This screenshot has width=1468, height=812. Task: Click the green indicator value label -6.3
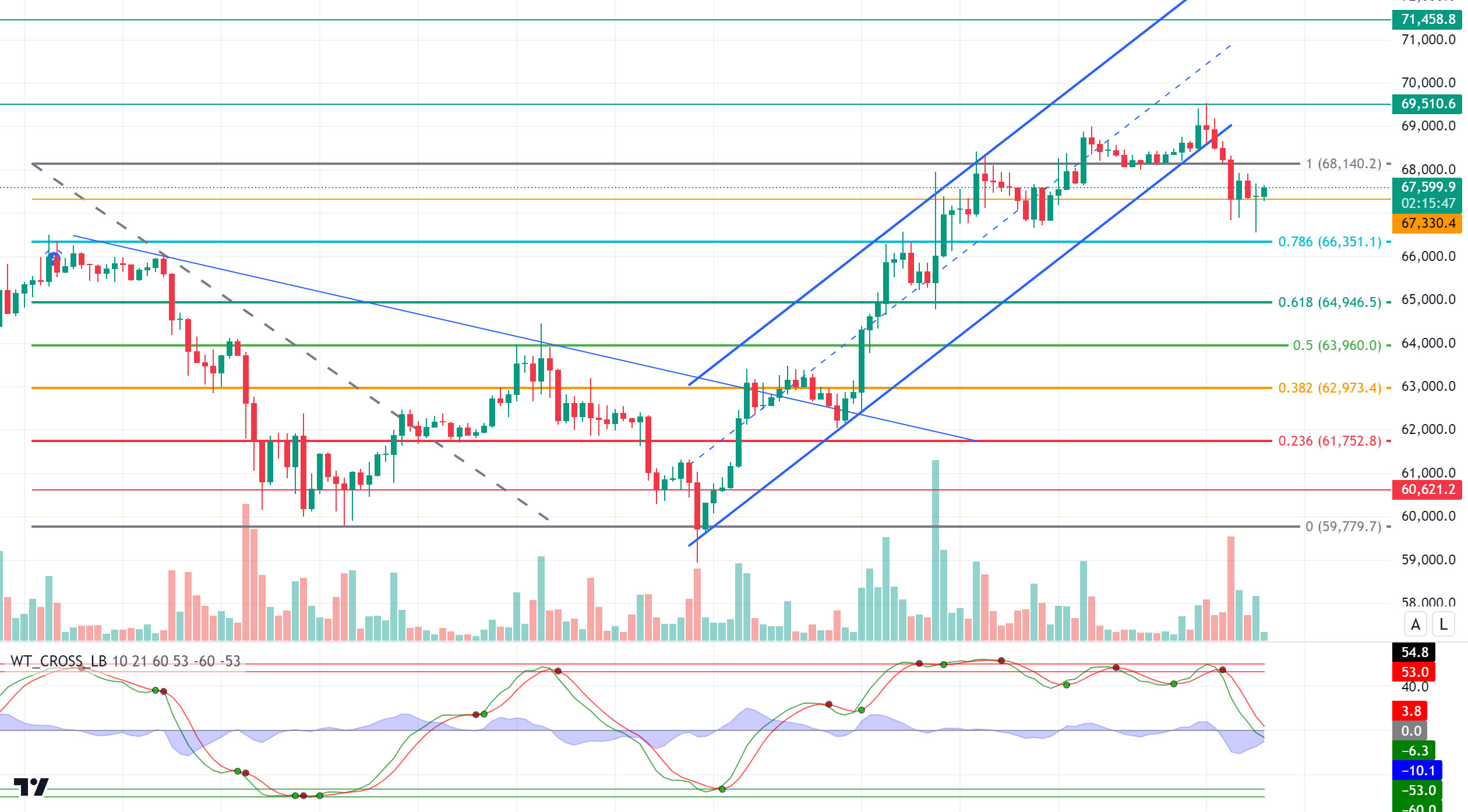[x=1414, y=750]
